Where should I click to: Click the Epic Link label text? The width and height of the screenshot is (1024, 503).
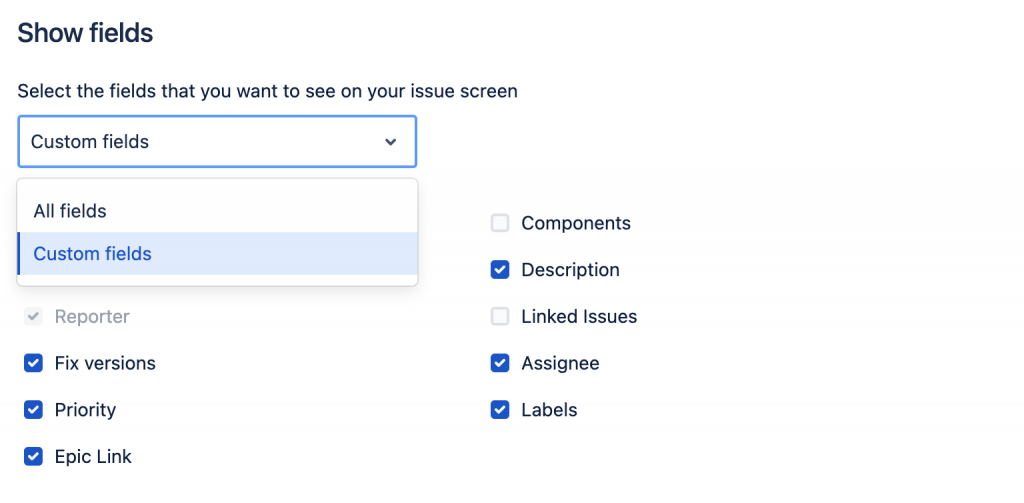pyautogui.click(x=93, y=457)
